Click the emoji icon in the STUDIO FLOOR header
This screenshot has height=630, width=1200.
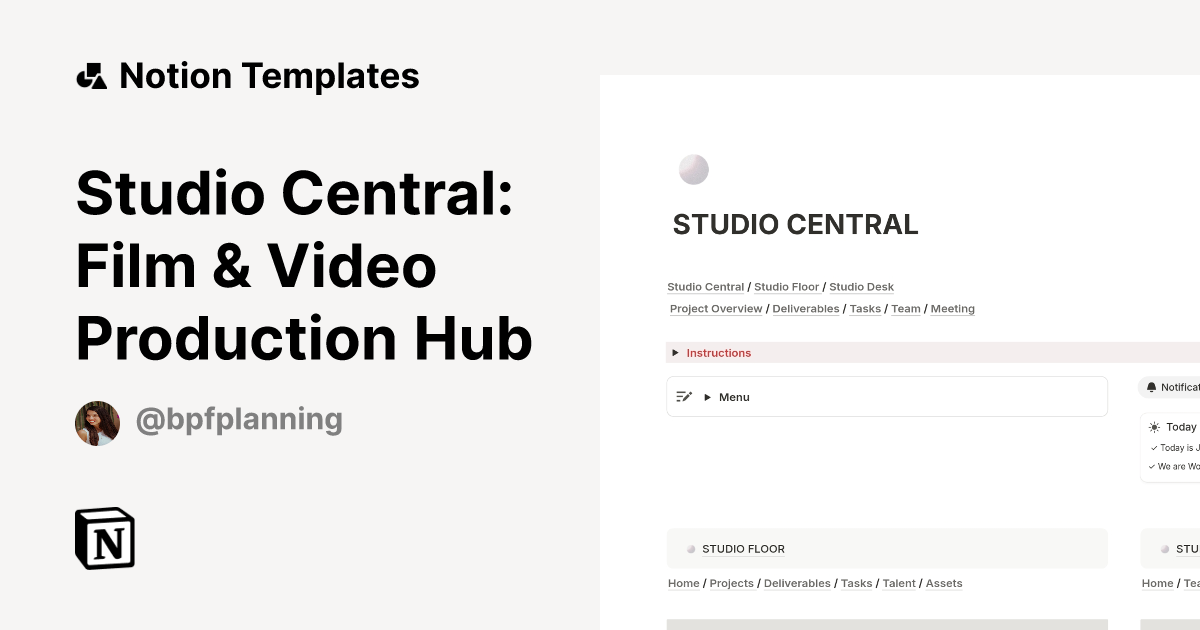[x=690, y=548]
